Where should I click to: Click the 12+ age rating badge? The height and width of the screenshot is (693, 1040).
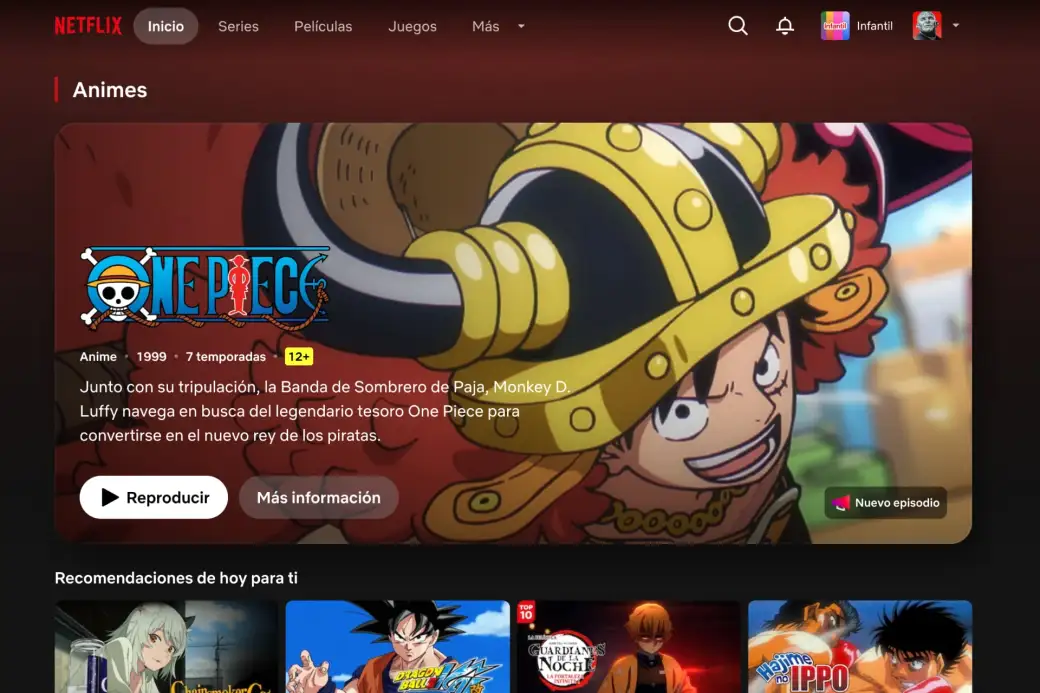coord(298,357)
